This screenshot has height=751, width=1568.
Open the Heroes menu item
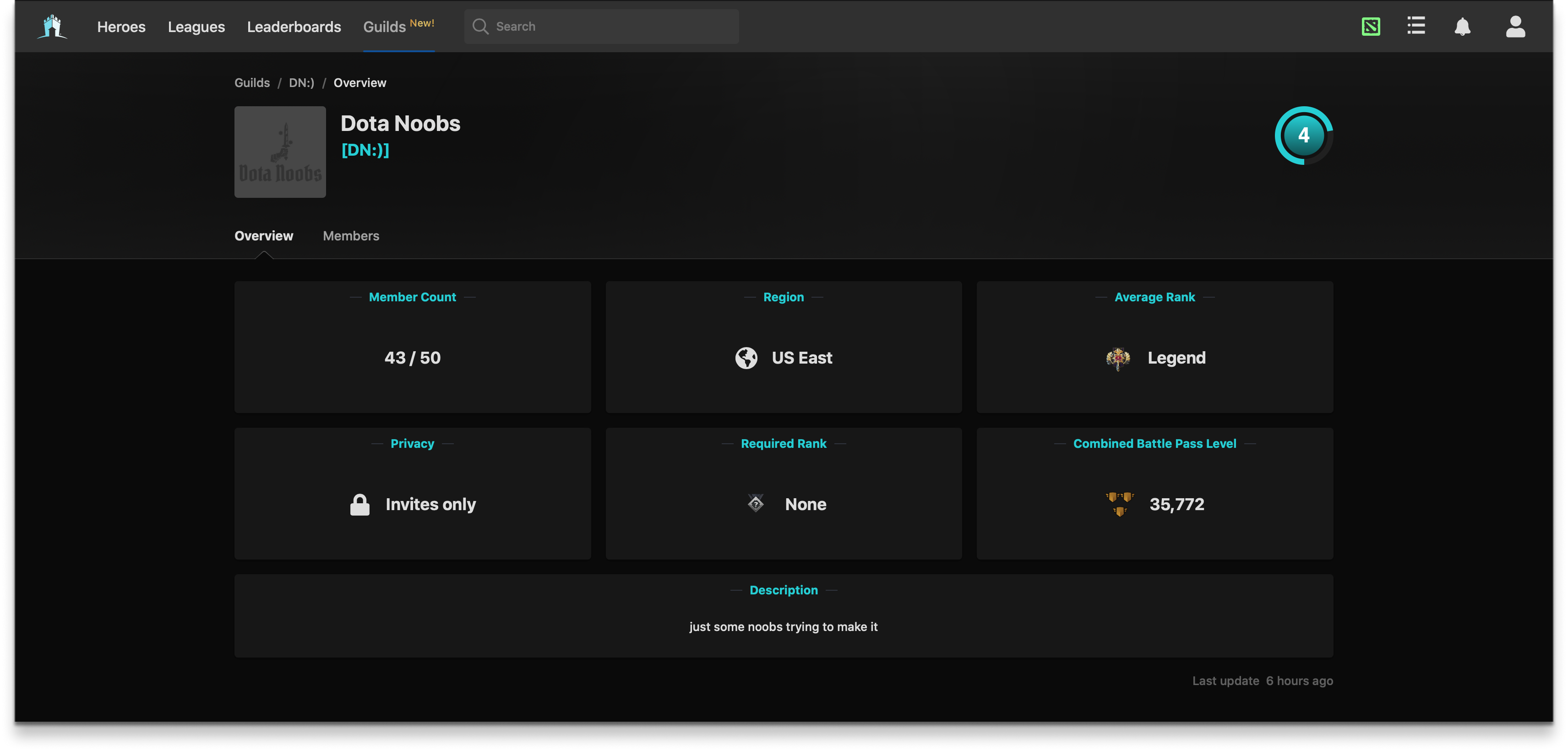[121, 27]
